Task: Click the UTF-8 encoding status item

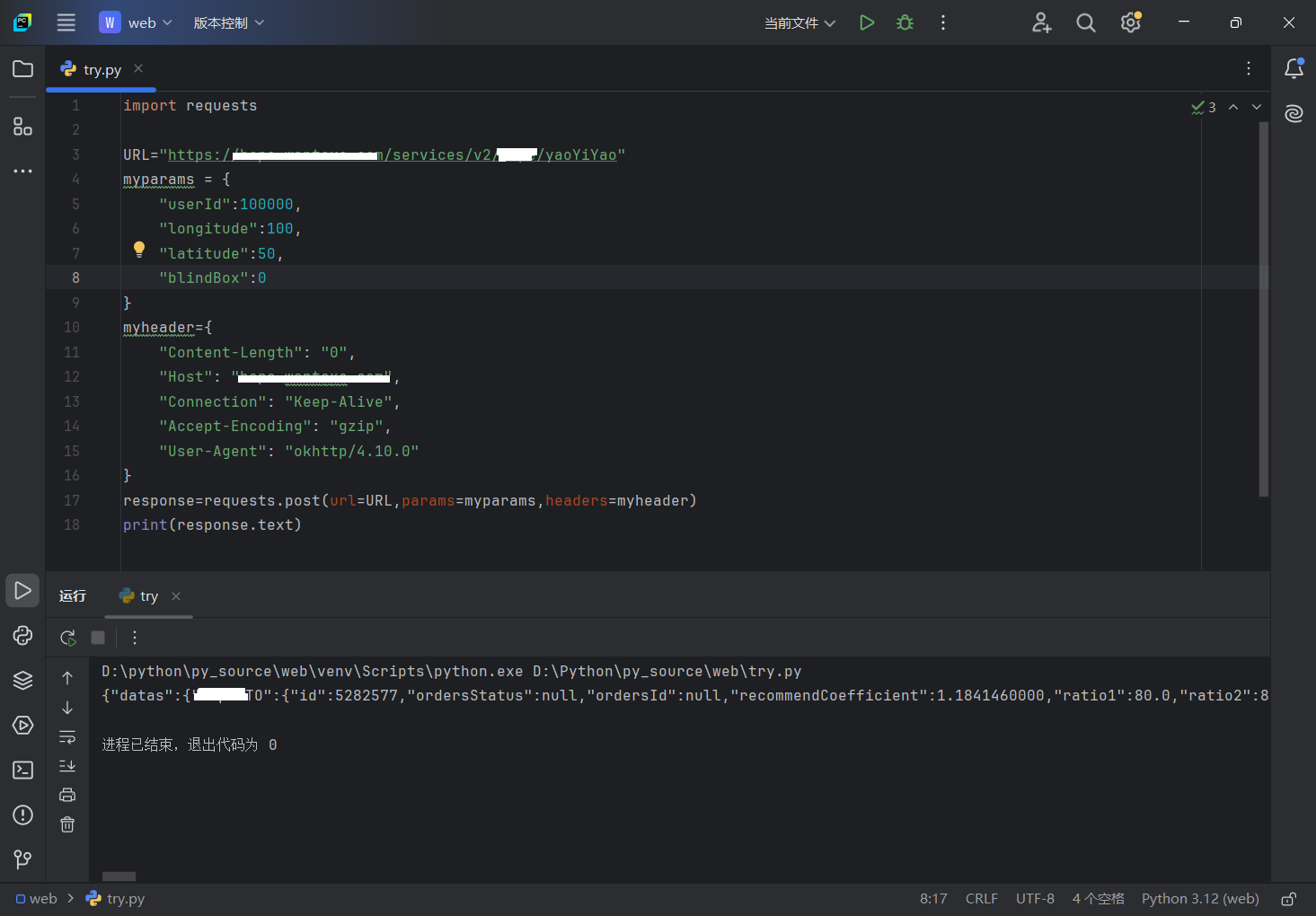Action: click(1035, 899)
